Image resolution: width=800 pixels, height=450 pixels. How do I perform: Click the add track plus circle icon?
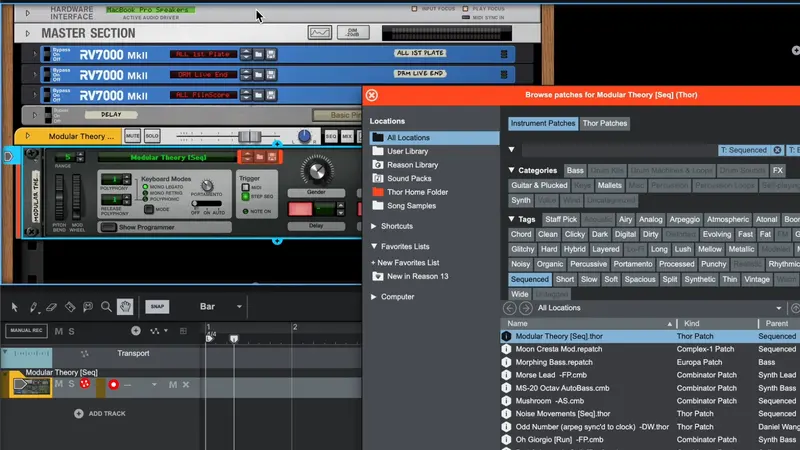[x=79, y=413]
